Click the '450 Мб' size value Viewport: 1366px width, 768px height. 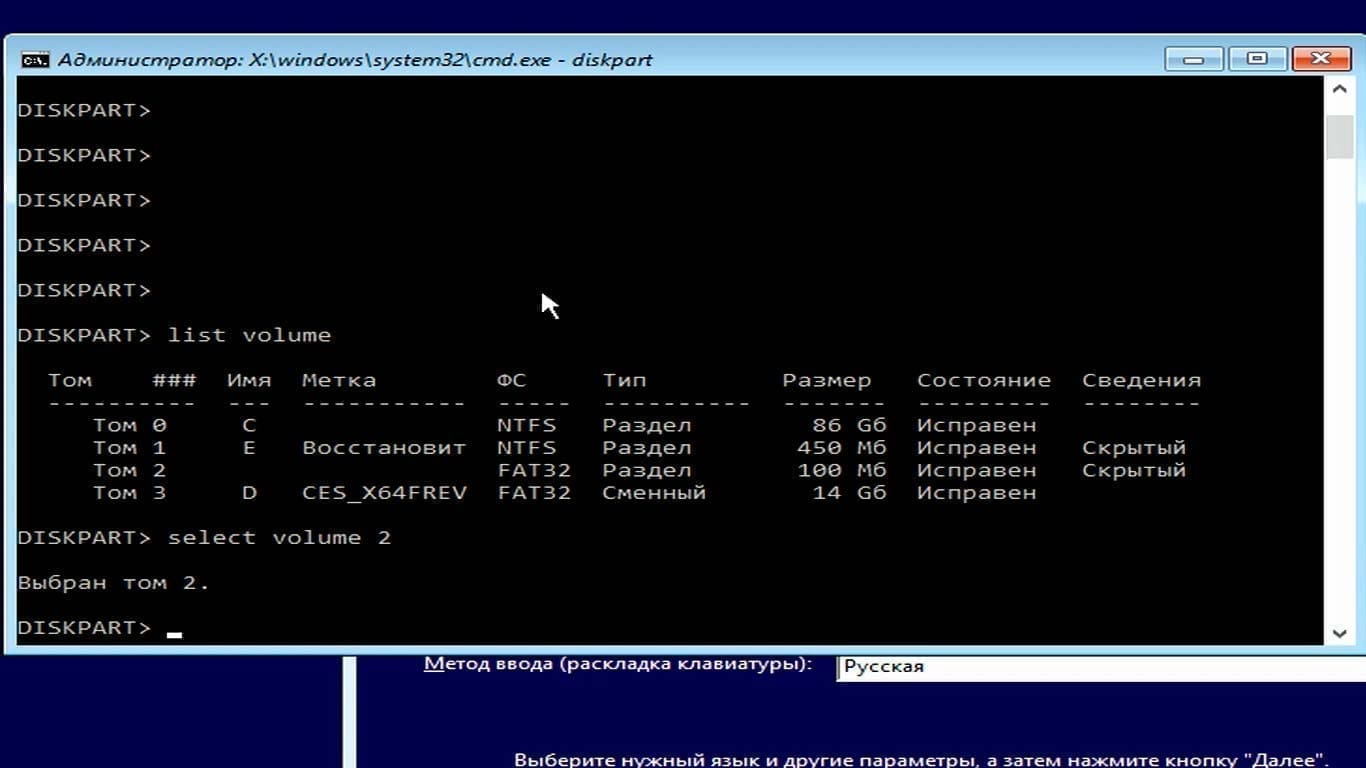coord(841,448)
